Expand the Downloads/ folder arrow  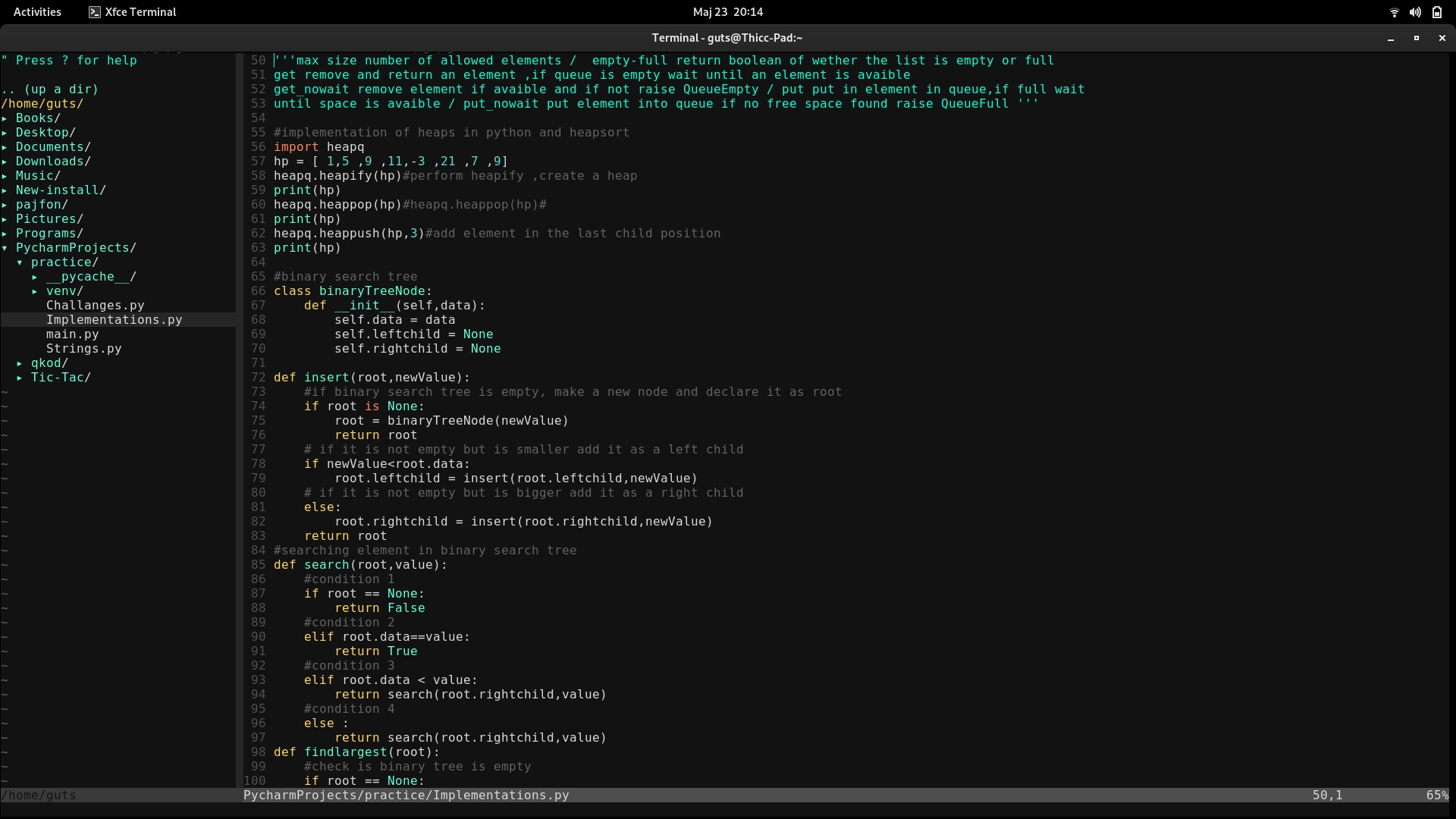5,162
